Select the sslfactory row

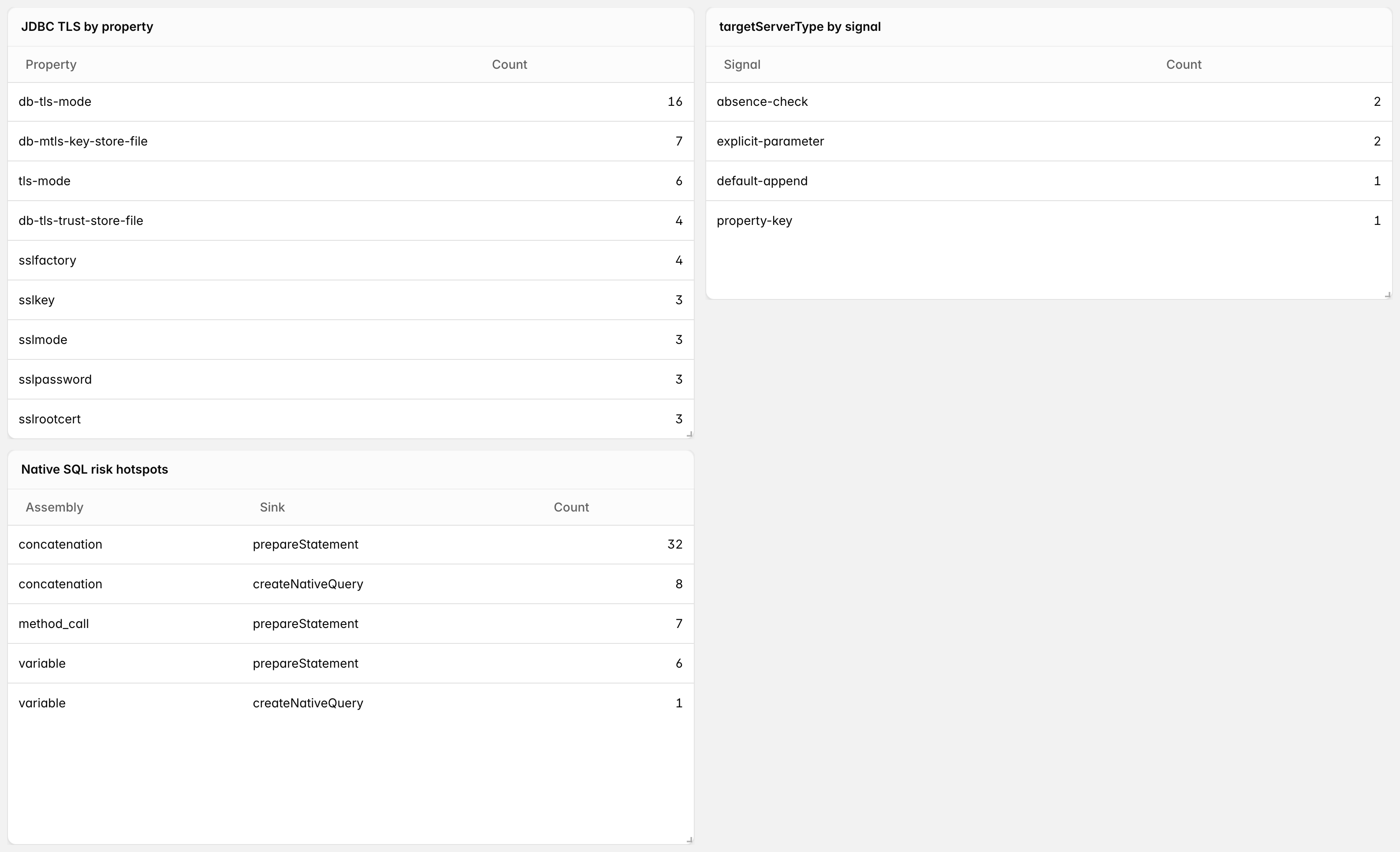pos(350,260)
